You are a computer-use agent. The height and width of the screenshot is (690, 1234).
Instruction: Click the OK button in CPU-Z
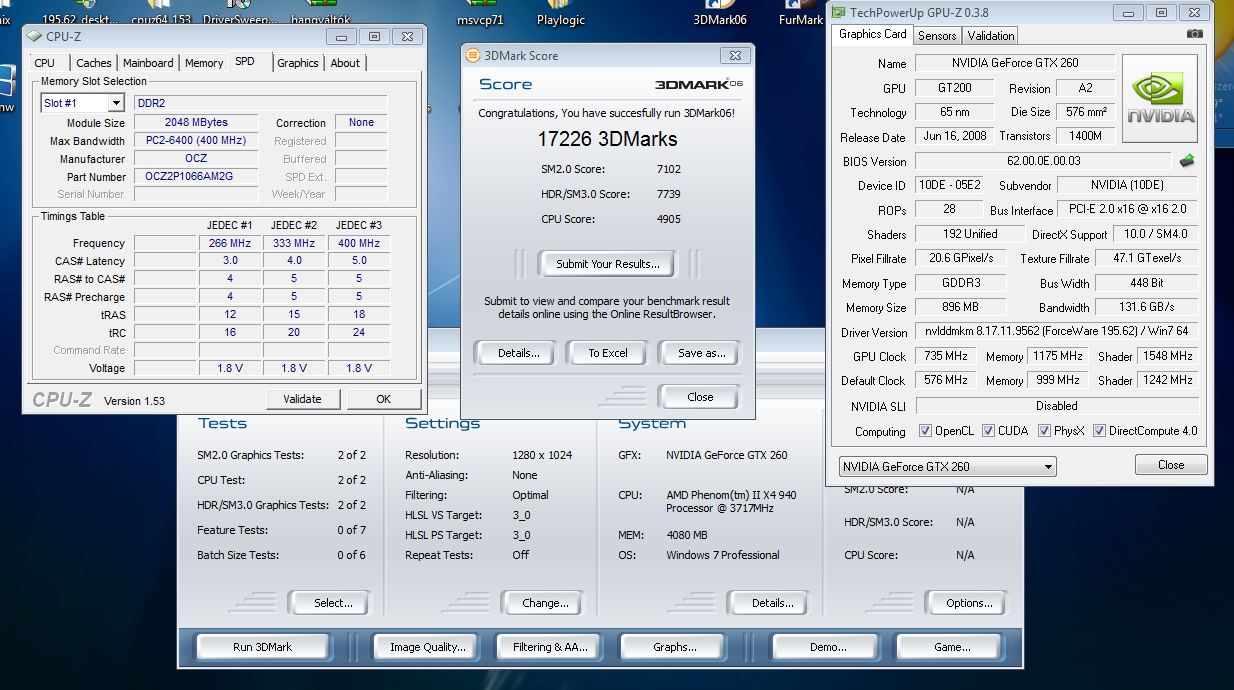383,398
